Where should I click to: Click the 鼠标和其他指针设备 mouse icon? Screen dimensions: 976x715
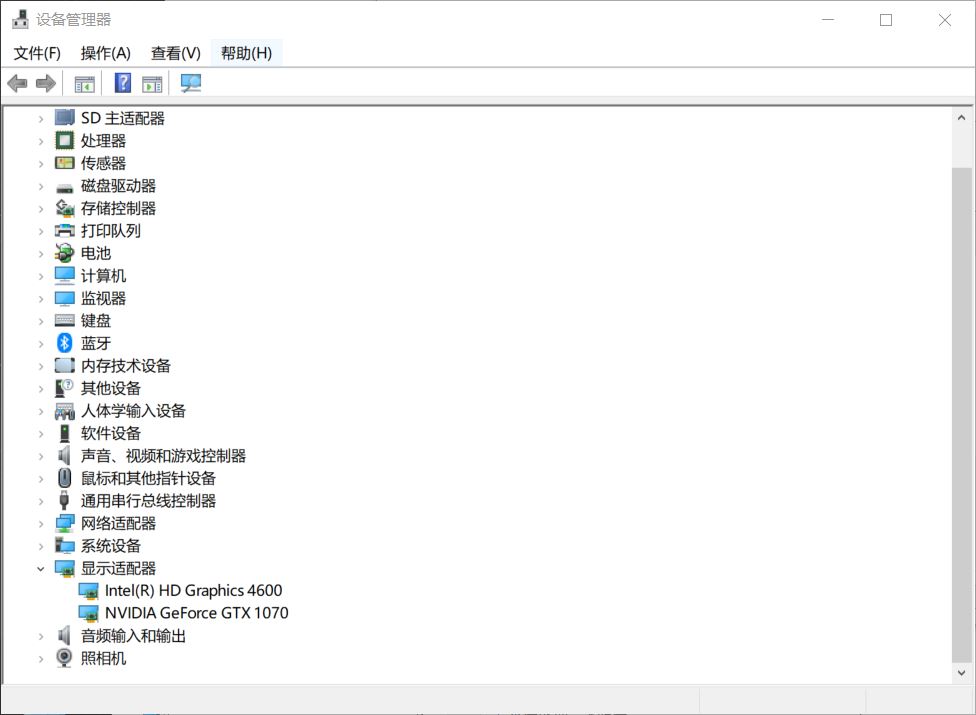[65, 478]
